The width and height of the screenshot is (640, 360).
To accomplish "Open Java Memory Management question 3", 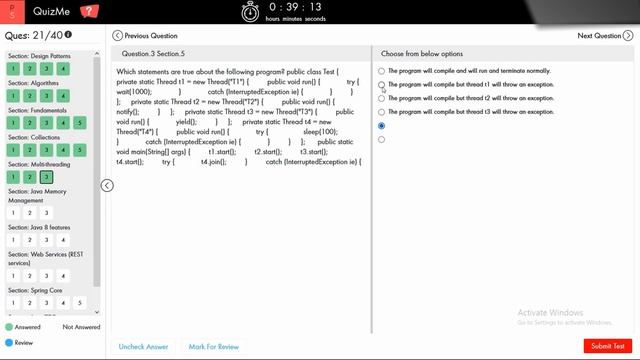I will (47, 213).
